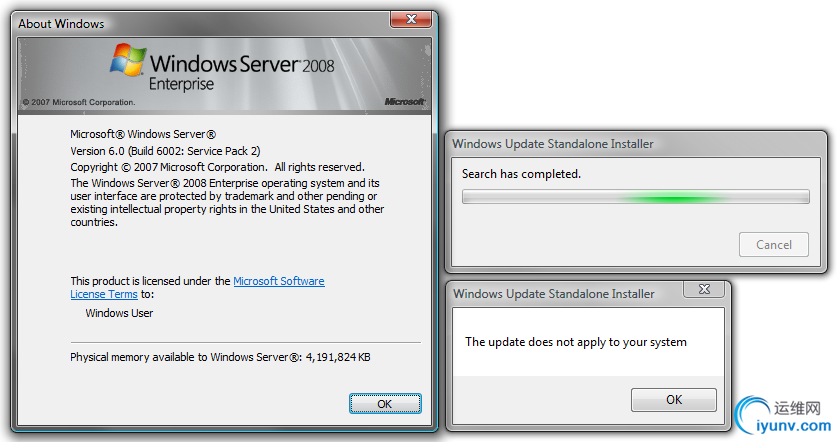
Task: Click title bar of the search progress installer window
Action: [635, 144]
